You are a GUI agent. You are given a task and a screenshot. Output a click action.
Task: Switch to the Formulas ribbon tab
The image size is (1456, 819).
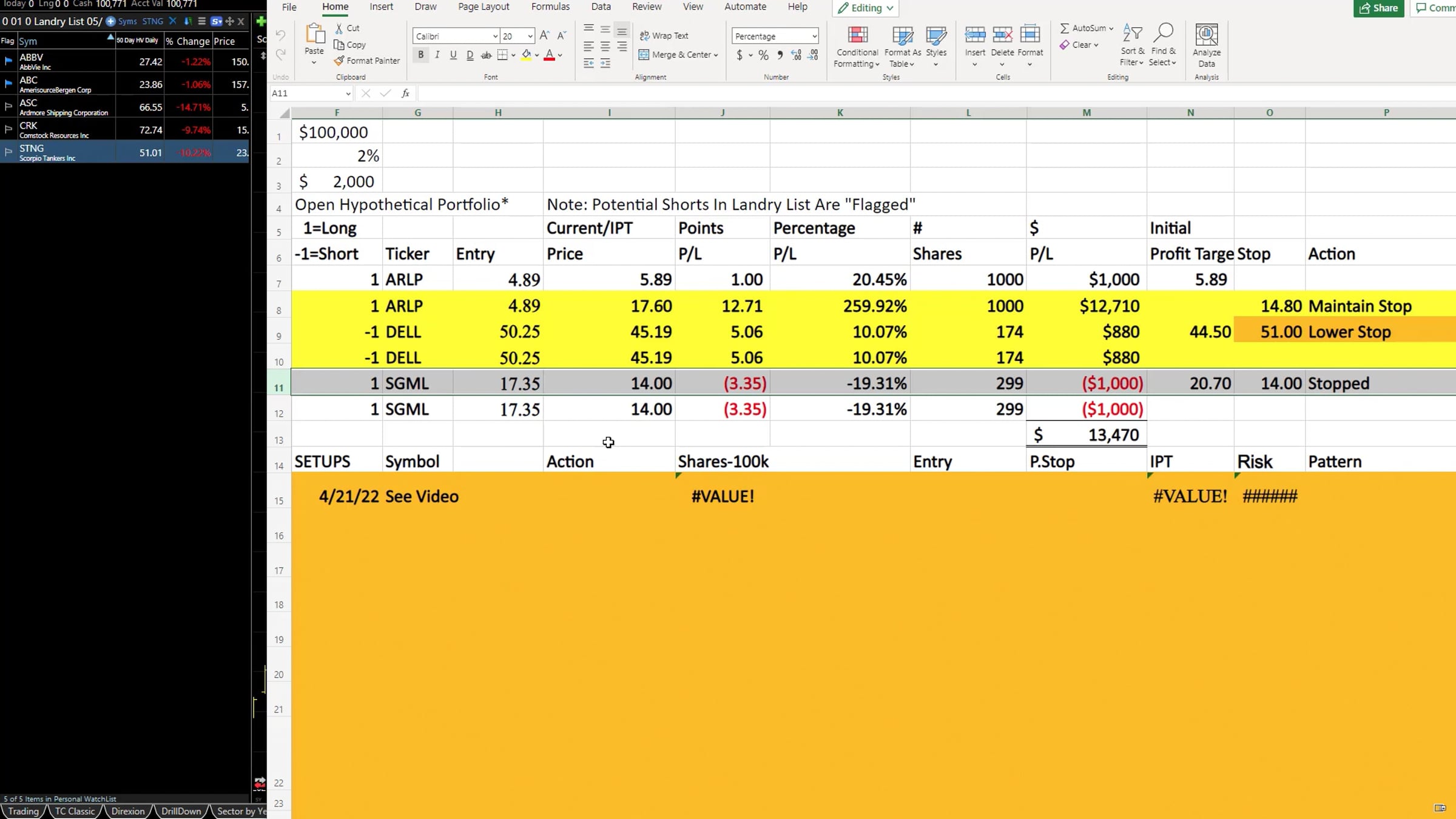point(550,7)
